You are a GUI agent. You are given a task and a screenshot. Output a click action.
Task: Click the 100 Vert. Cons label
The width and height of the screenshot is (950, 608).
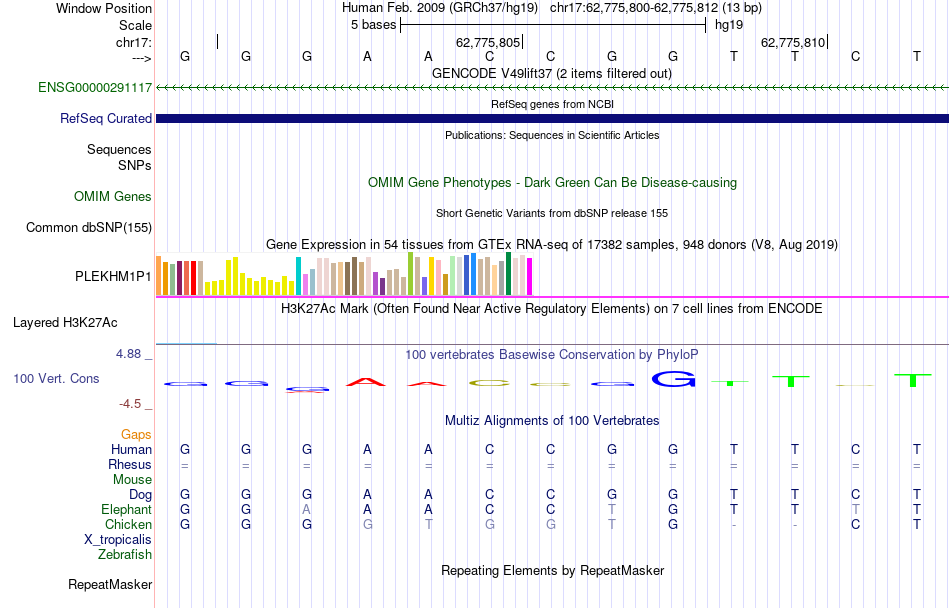pos(56,378)
